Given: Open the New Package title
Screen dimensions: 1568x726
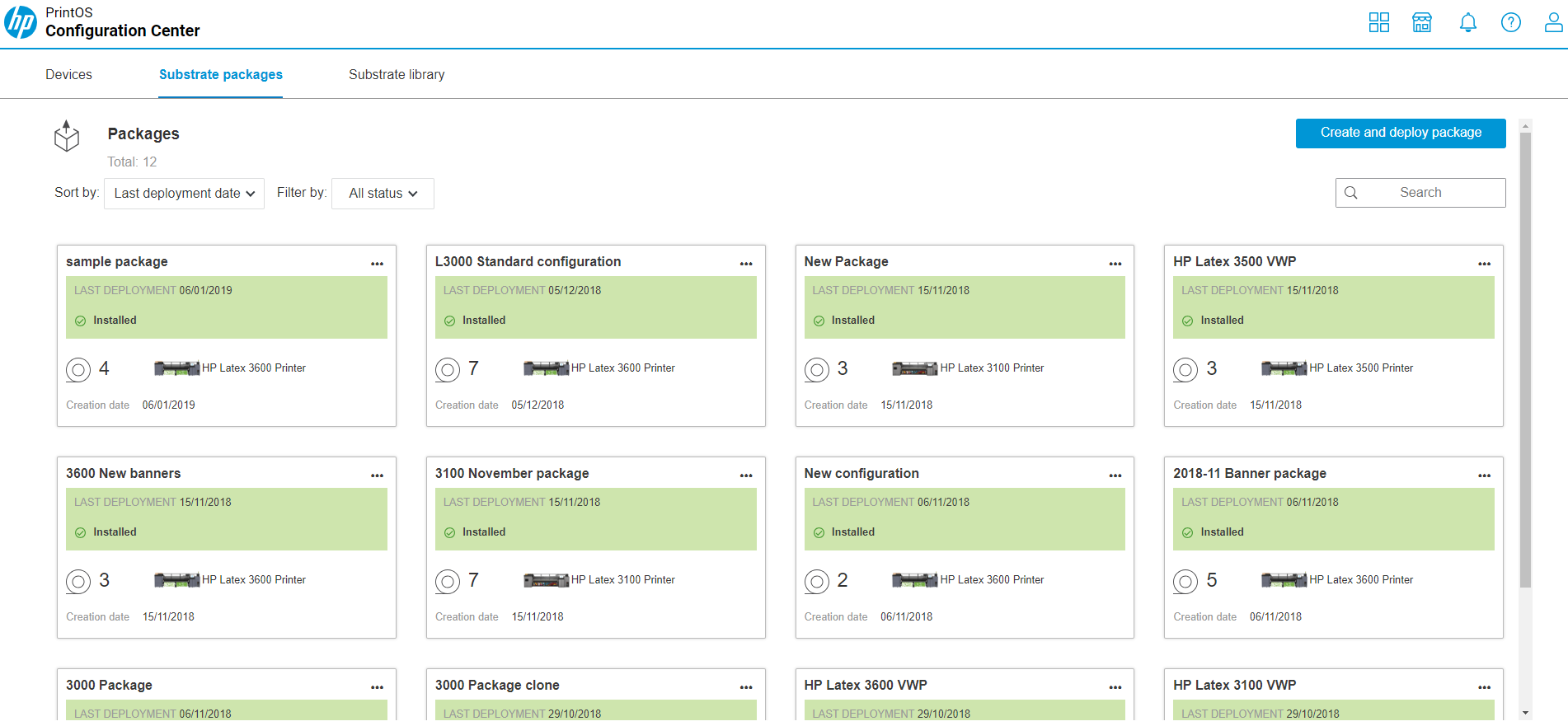Looking at the screenshot, I should [846, 262].
